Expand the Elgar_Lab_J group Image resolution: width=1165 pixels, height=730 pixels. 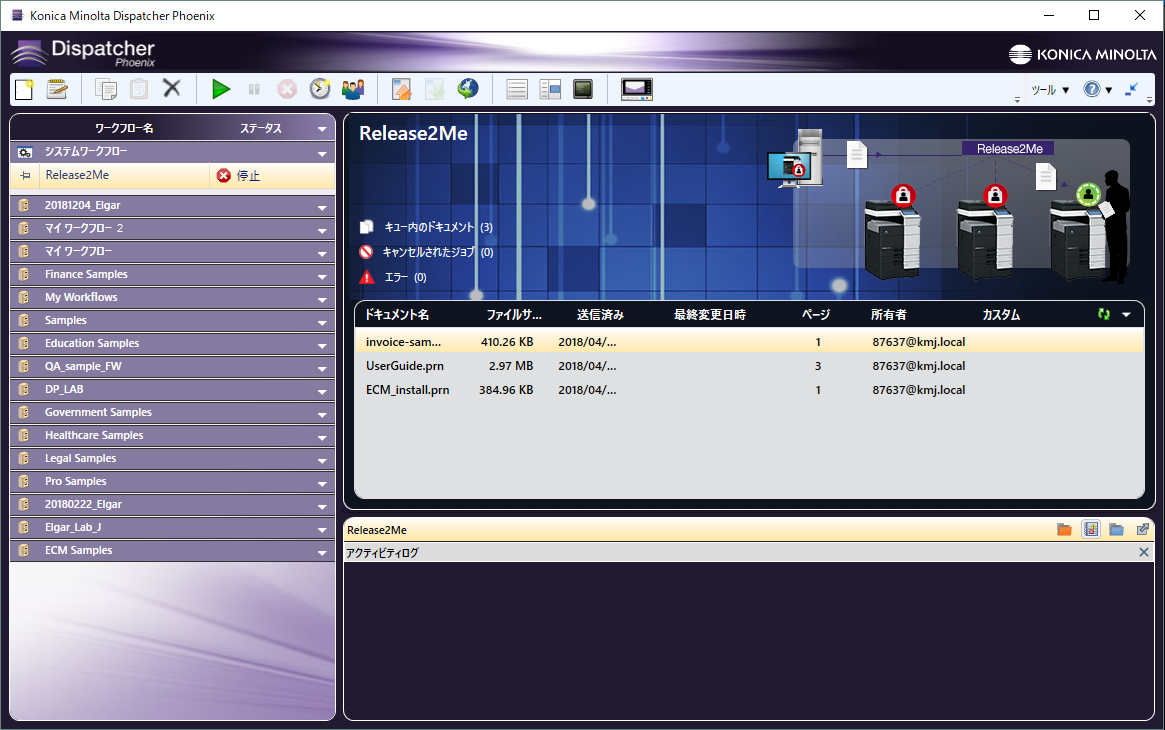pyautogui.click(x=322, y=529)
